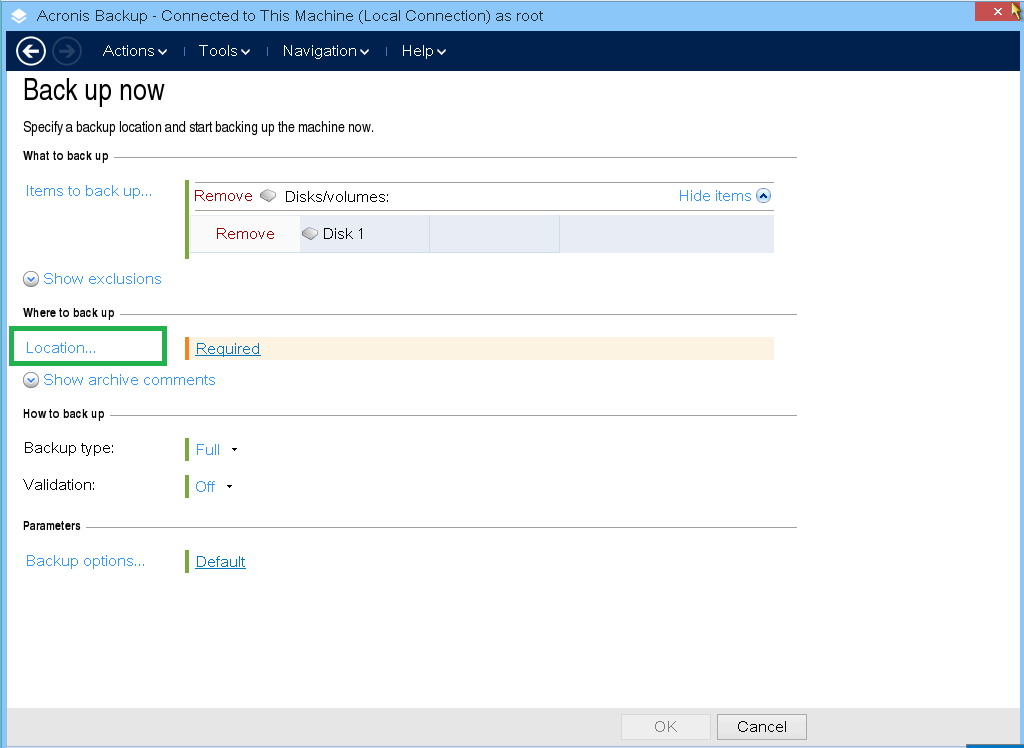Collapse items with Hide items chevron icon
Viewport: 1024px width, 748px height.
pos(763,195)
